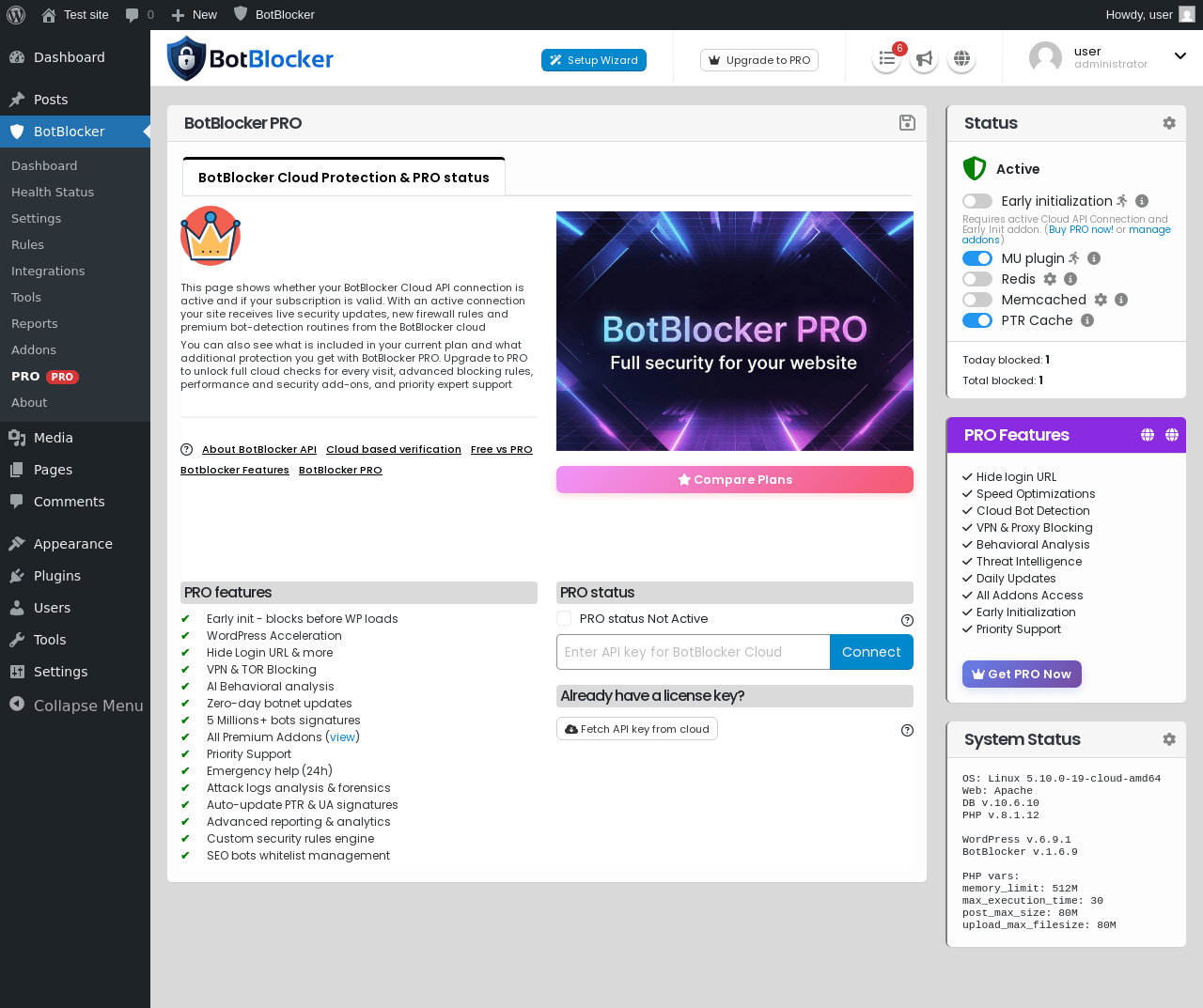Click the home icon next to Test site
Screen dimensions: 1203x1008
tap(49, 15)
